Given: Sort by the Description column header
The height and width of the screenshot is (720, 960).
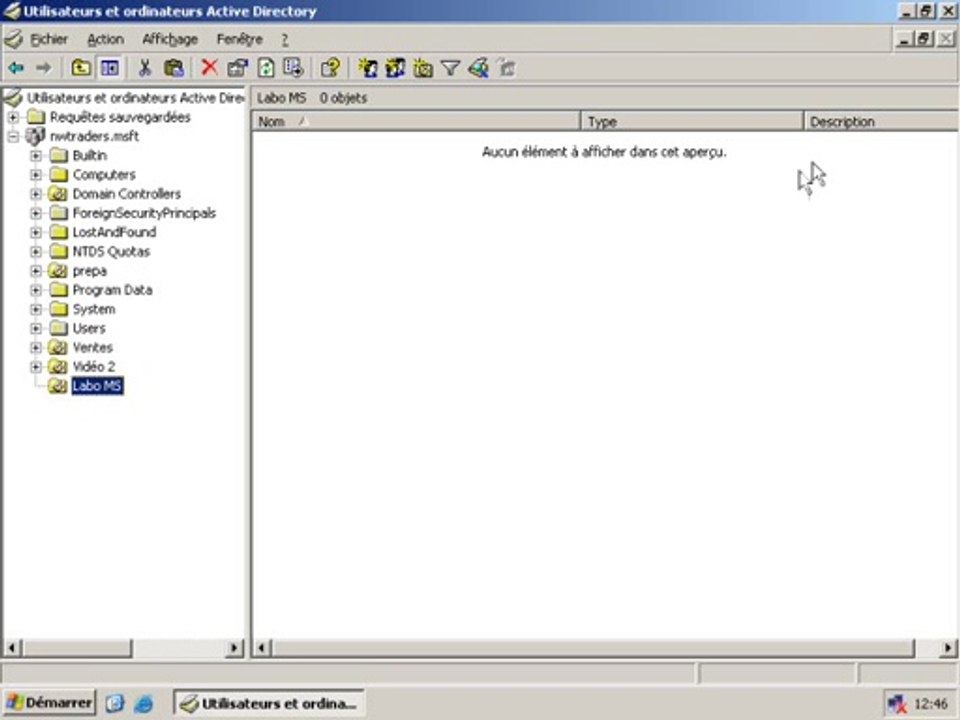Looking at the screenshot, I should [x=881, y=121].
